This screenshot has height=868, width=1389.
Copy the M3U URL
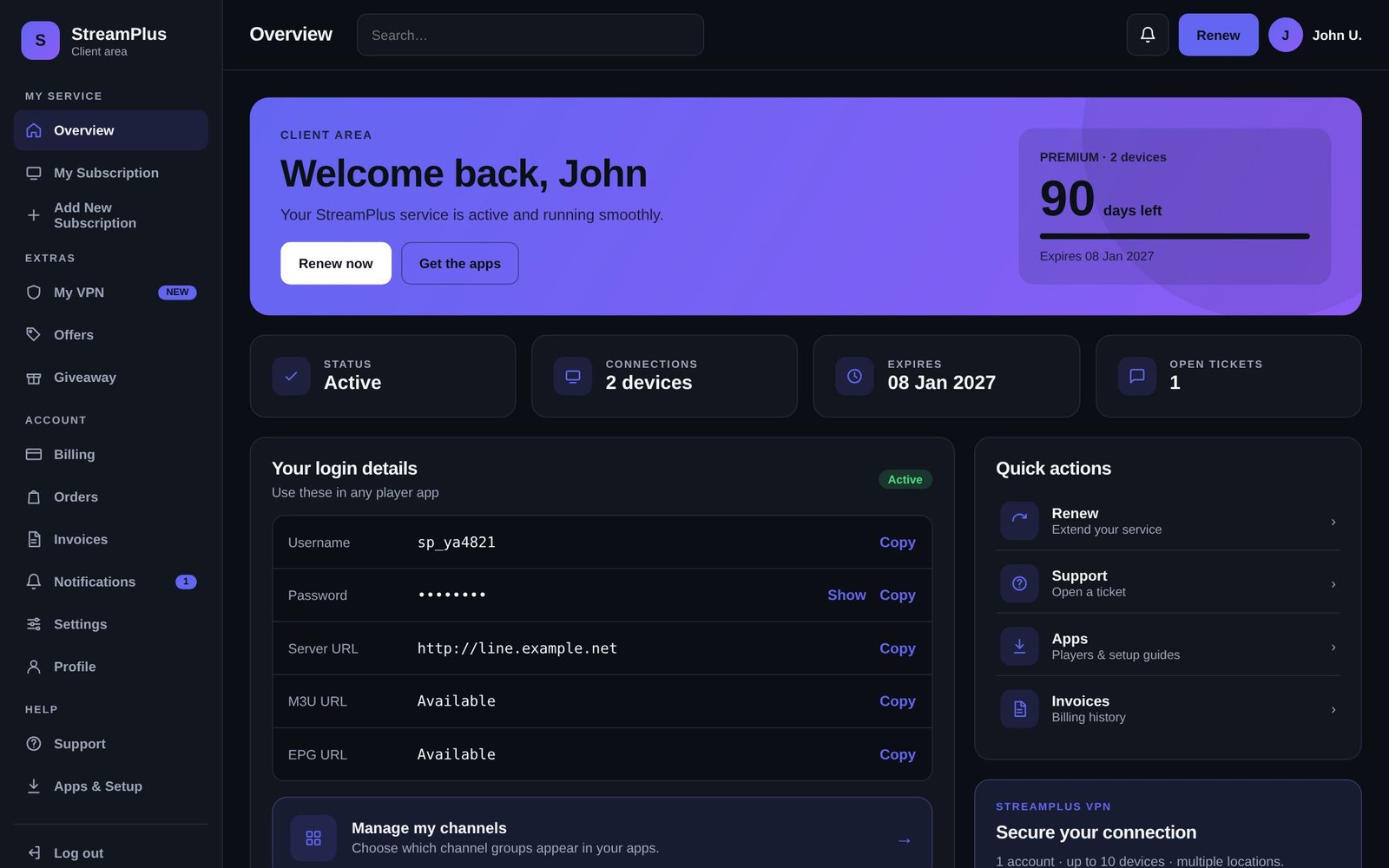coord(898,701)
